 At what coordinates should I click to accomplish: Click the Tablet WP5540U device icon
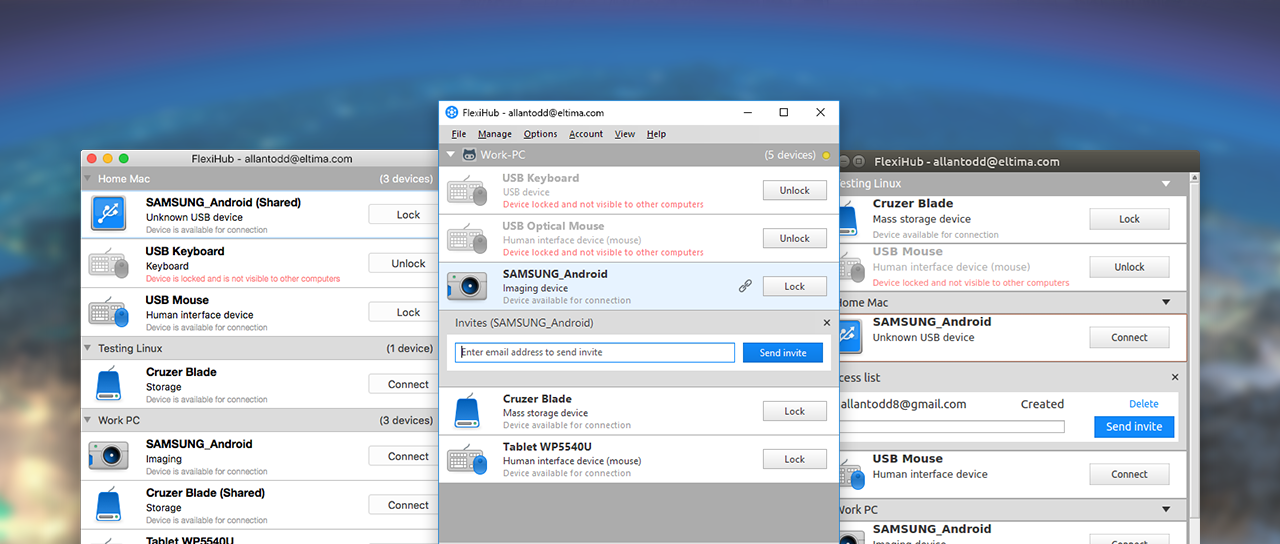pyautogui.click(x=467, y=460)
